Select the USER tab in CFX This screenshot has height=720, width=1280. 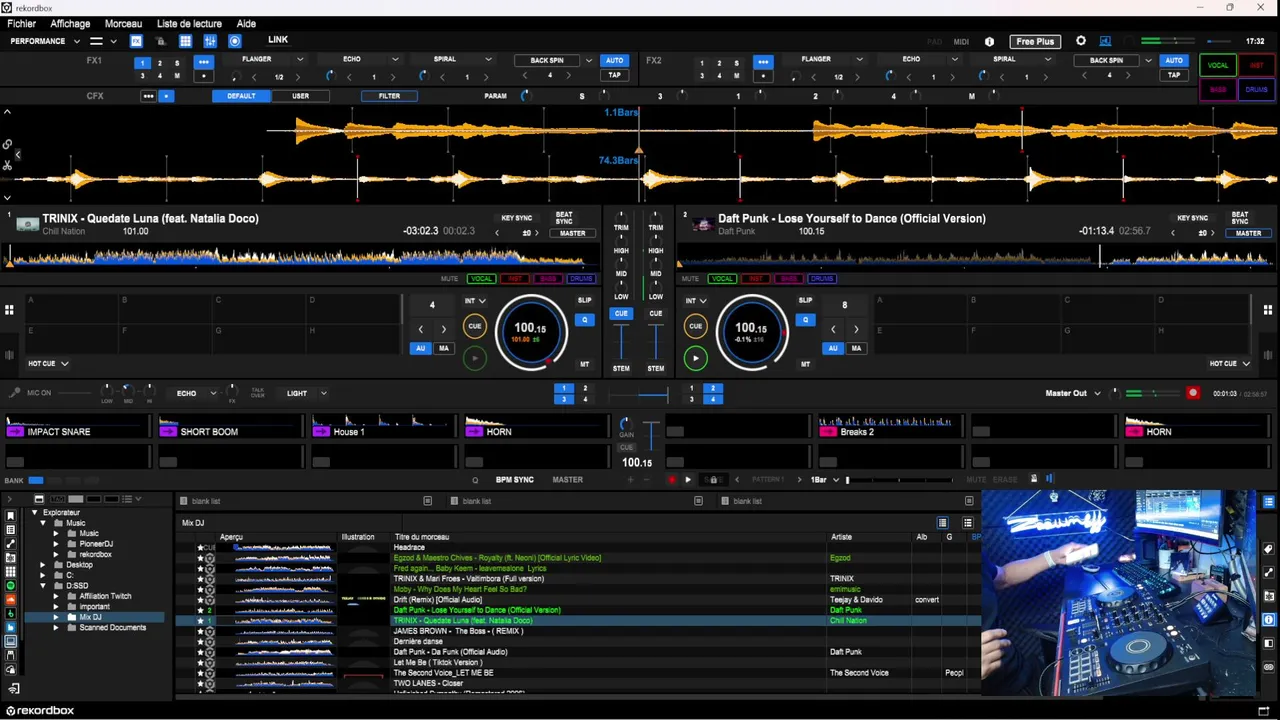coord(300,96)
